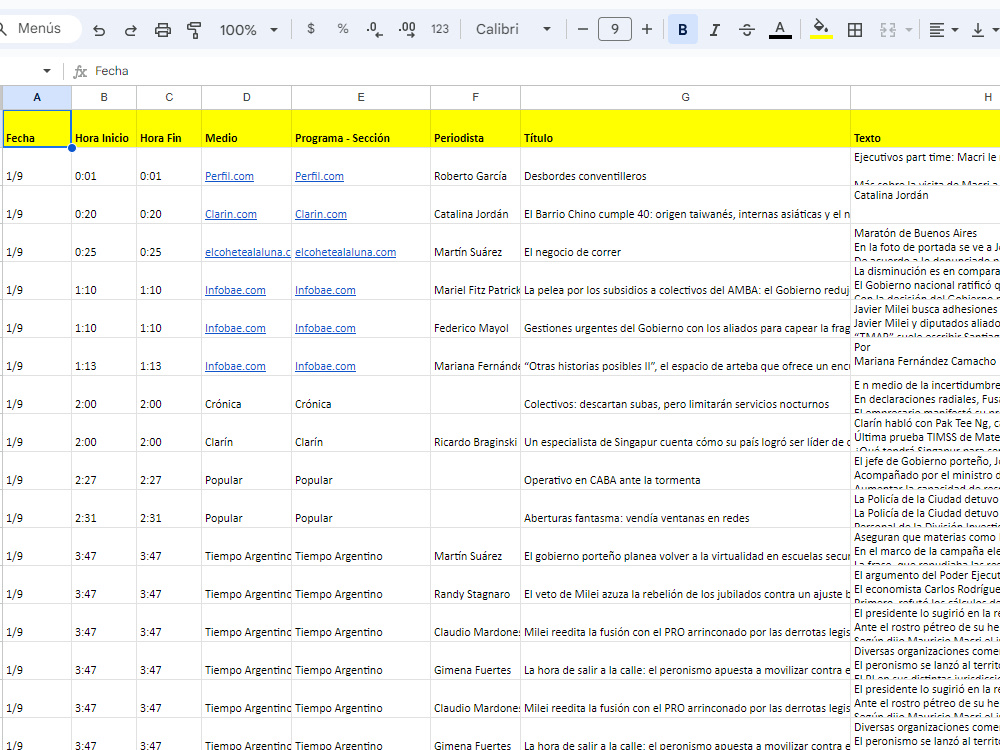Decrease decimal places

point(375,29)
